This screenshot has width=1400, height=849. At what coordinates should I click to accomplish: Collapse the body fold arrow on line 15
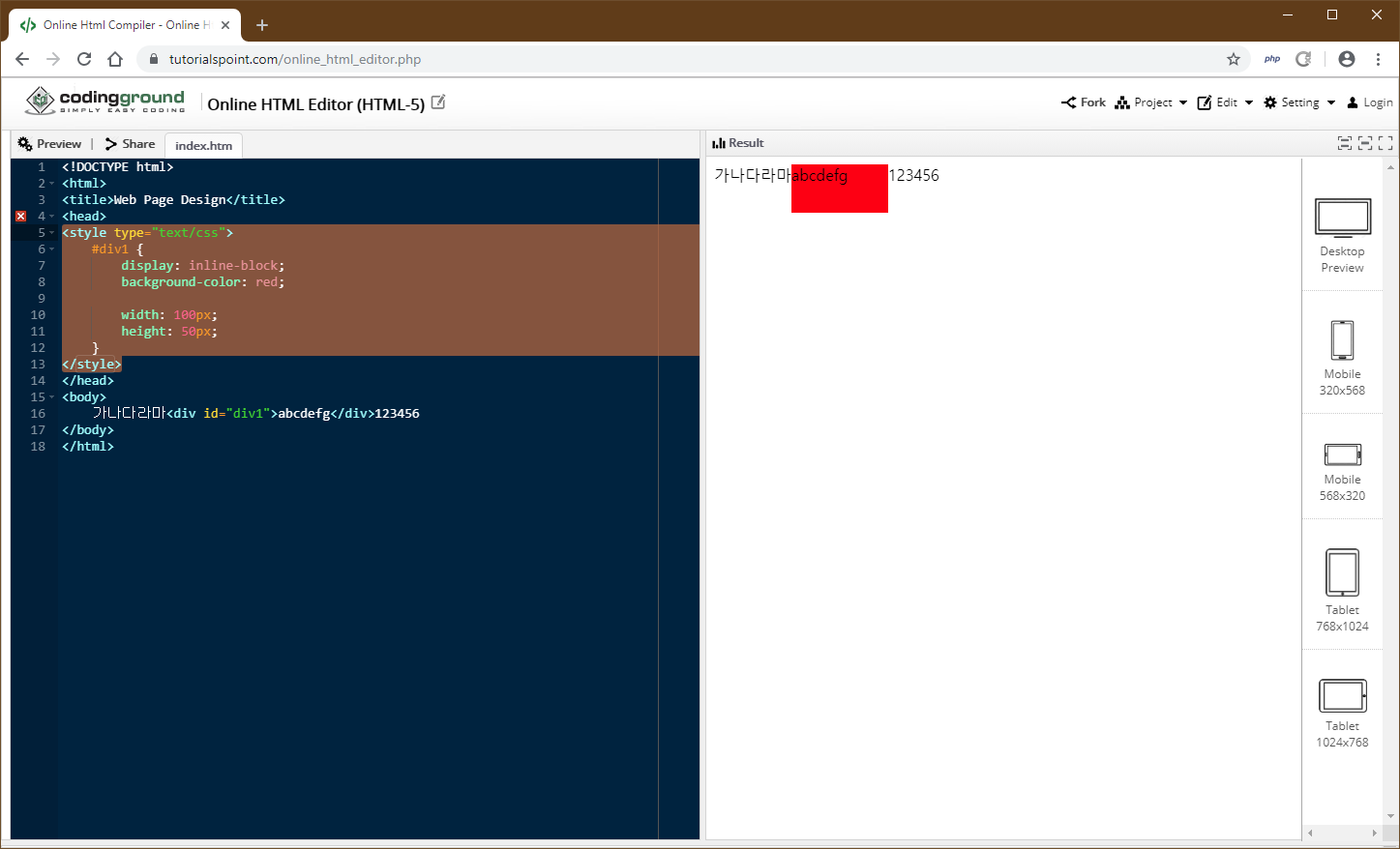click(52, 397)
